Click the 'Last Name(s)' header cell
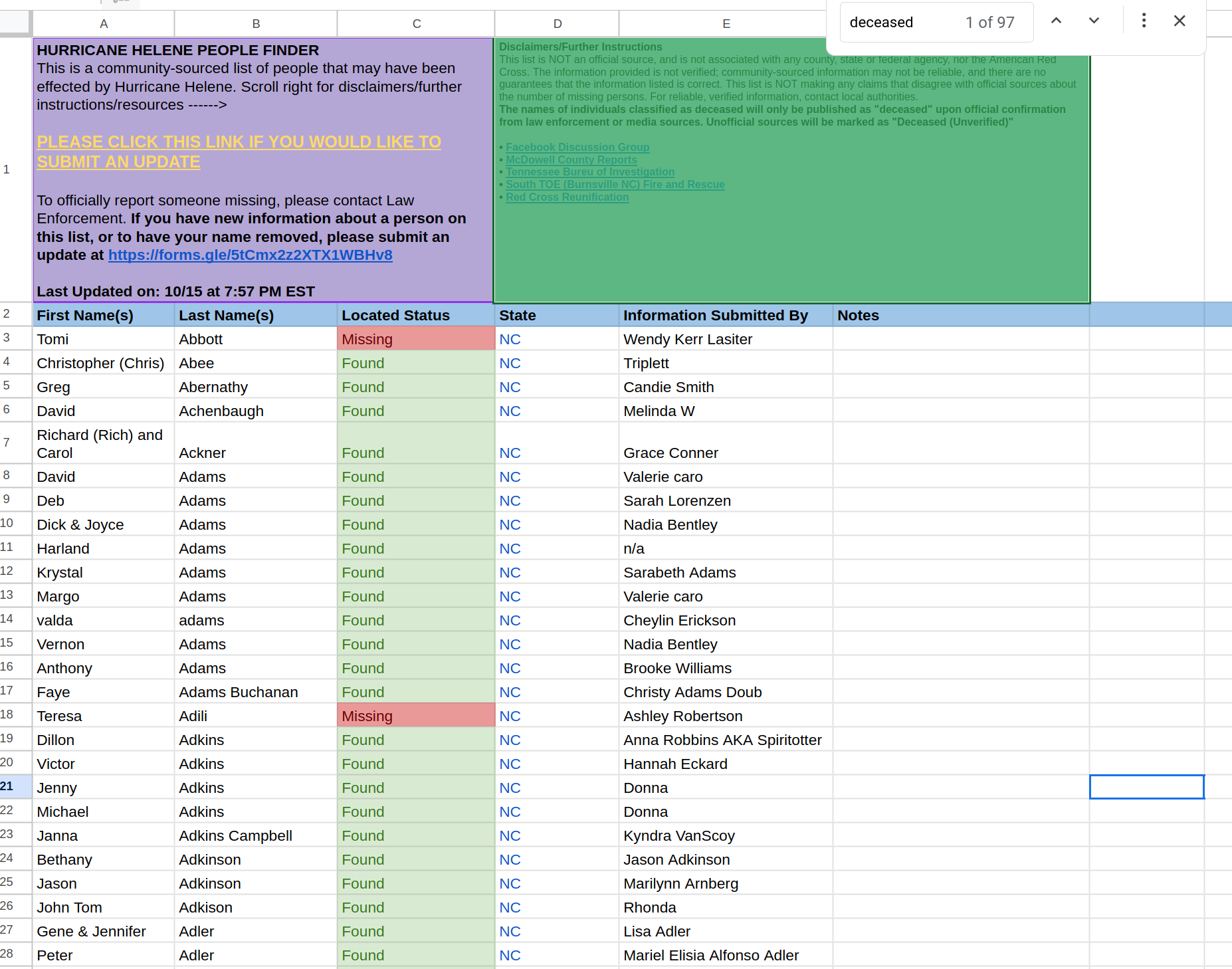This screenshot has height=969, width=1232. pyautogui.click(x=256, y=315)
